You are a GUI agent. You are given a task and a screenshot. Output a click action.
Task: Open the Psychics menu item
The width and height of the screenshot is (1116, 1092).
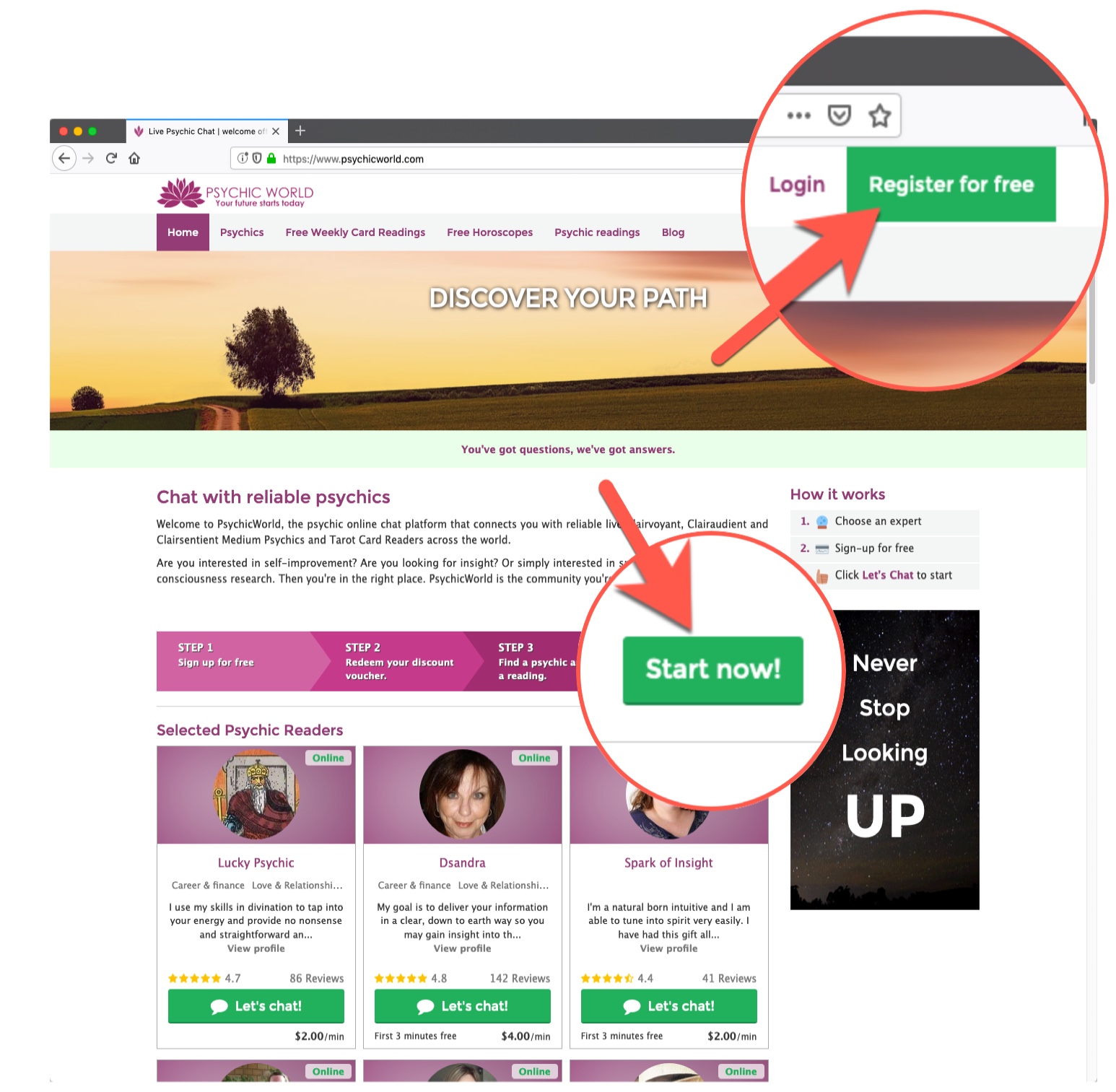coord(242,232)
